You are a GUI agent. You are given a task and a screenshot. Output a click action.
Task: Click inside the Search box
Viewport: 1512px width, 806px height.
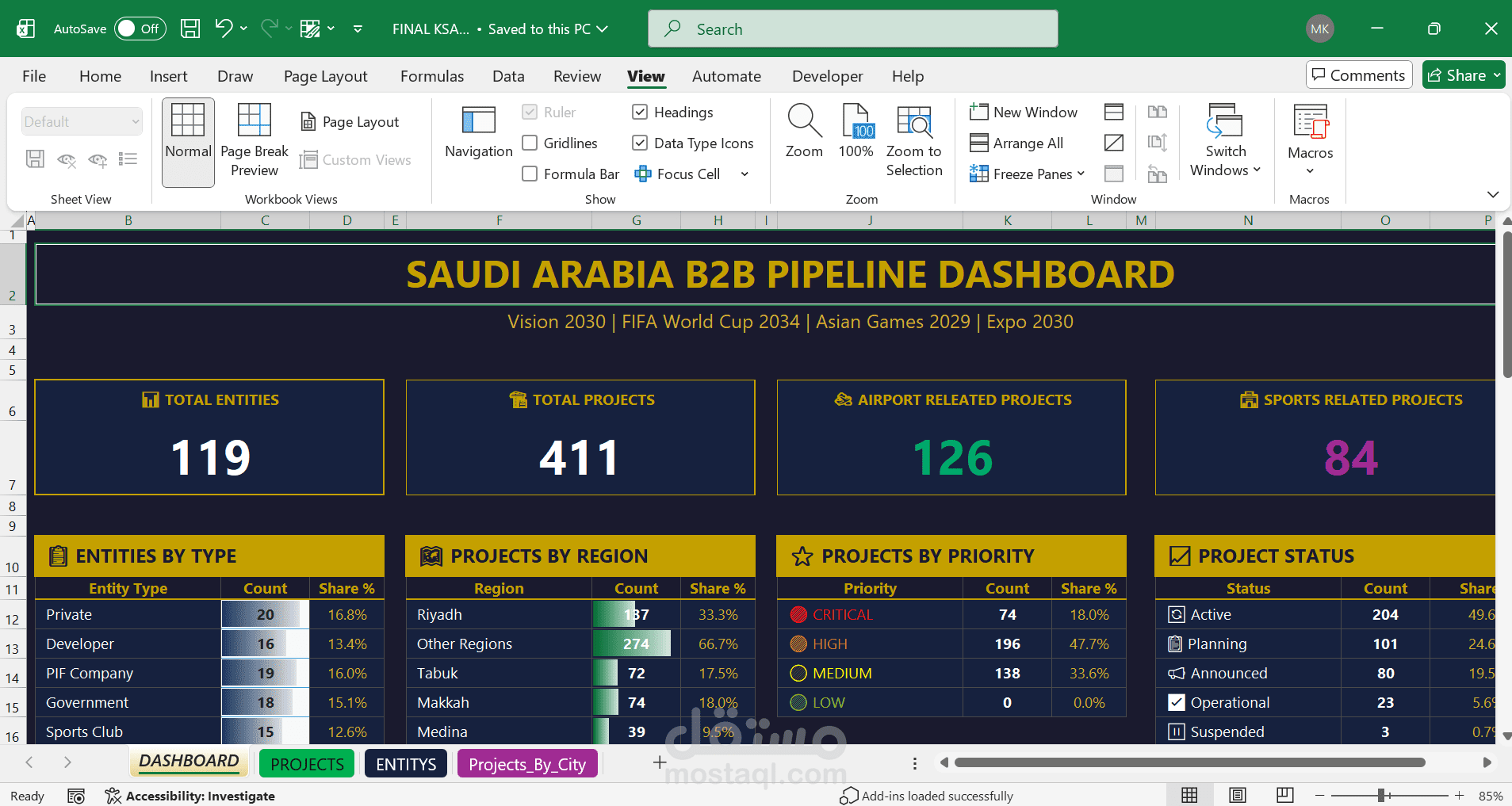click(851, 29)
